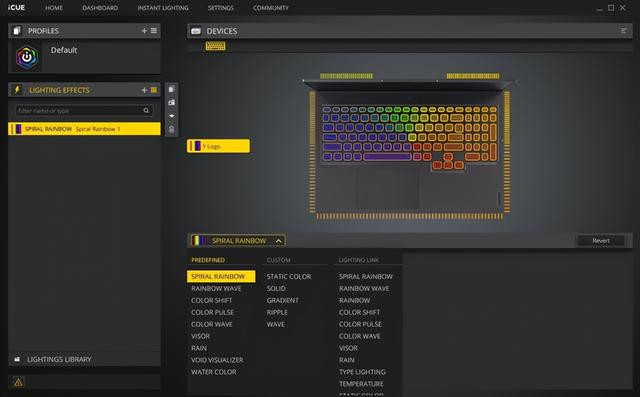Click the search magnifier in filter box
The height and width of the screenshot is (397, 640).
(146, 111)
